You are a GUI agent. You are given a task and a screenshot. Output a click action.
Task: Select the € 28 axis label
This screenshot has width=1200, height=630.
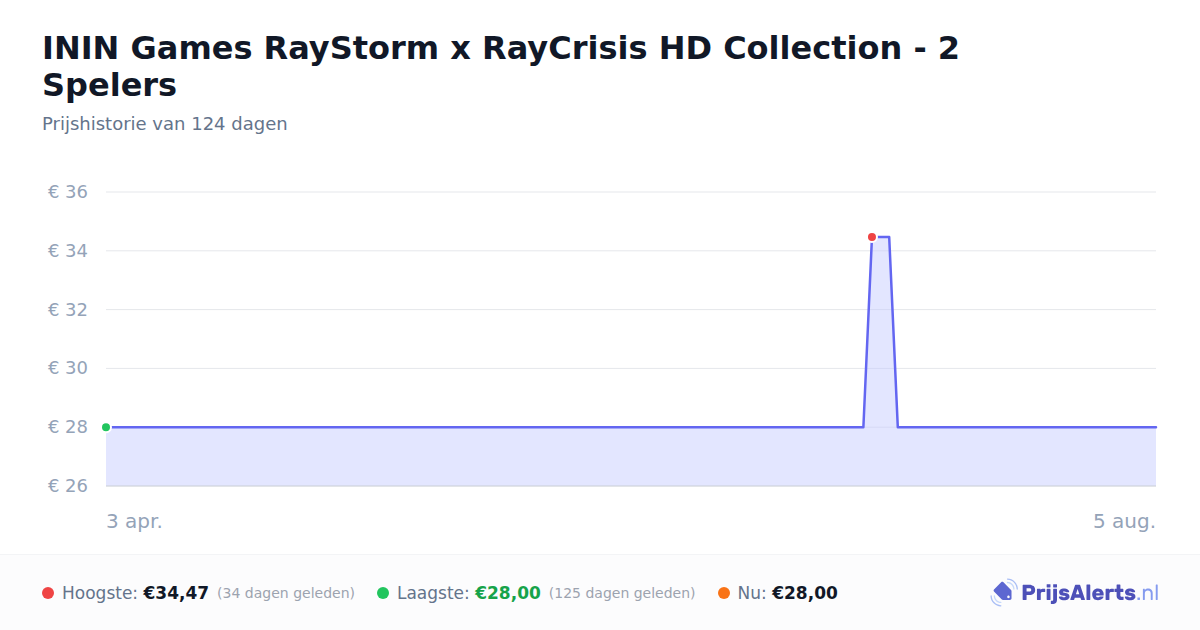coord(68,427)
